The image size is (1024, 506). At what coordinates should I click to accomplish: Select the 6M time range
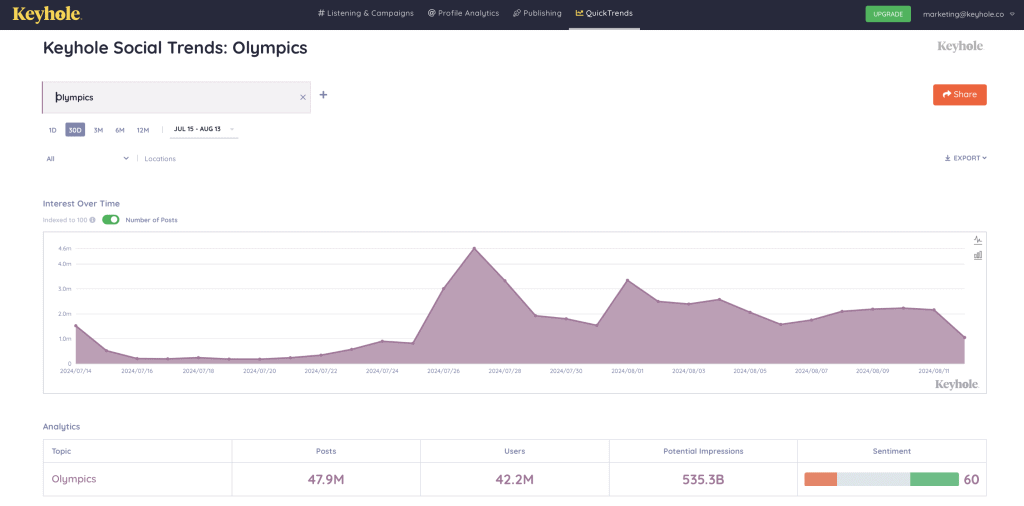pyautogui.click(x=120, y=130)
